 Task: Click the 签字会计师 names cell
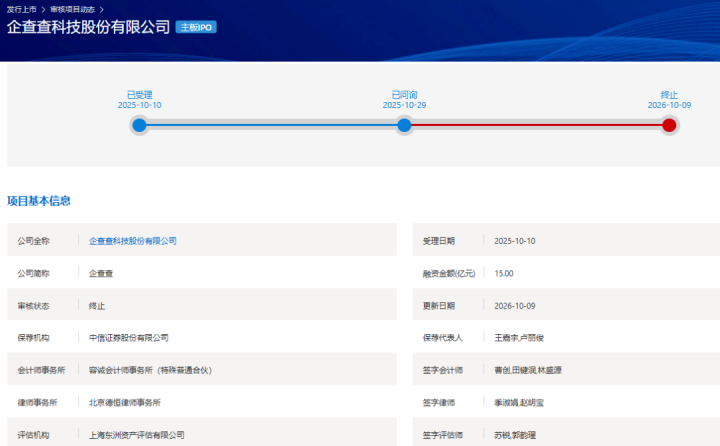528,370
